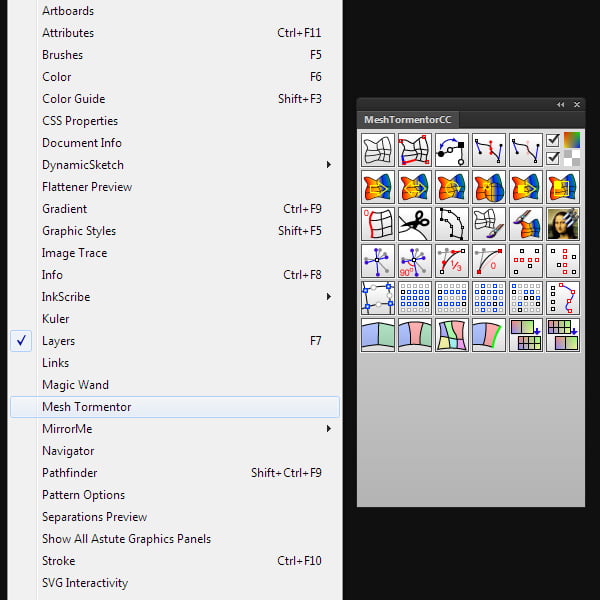Click the multicolored irregular patches icon
Viewport: 600px width, 600px height.
452,335
